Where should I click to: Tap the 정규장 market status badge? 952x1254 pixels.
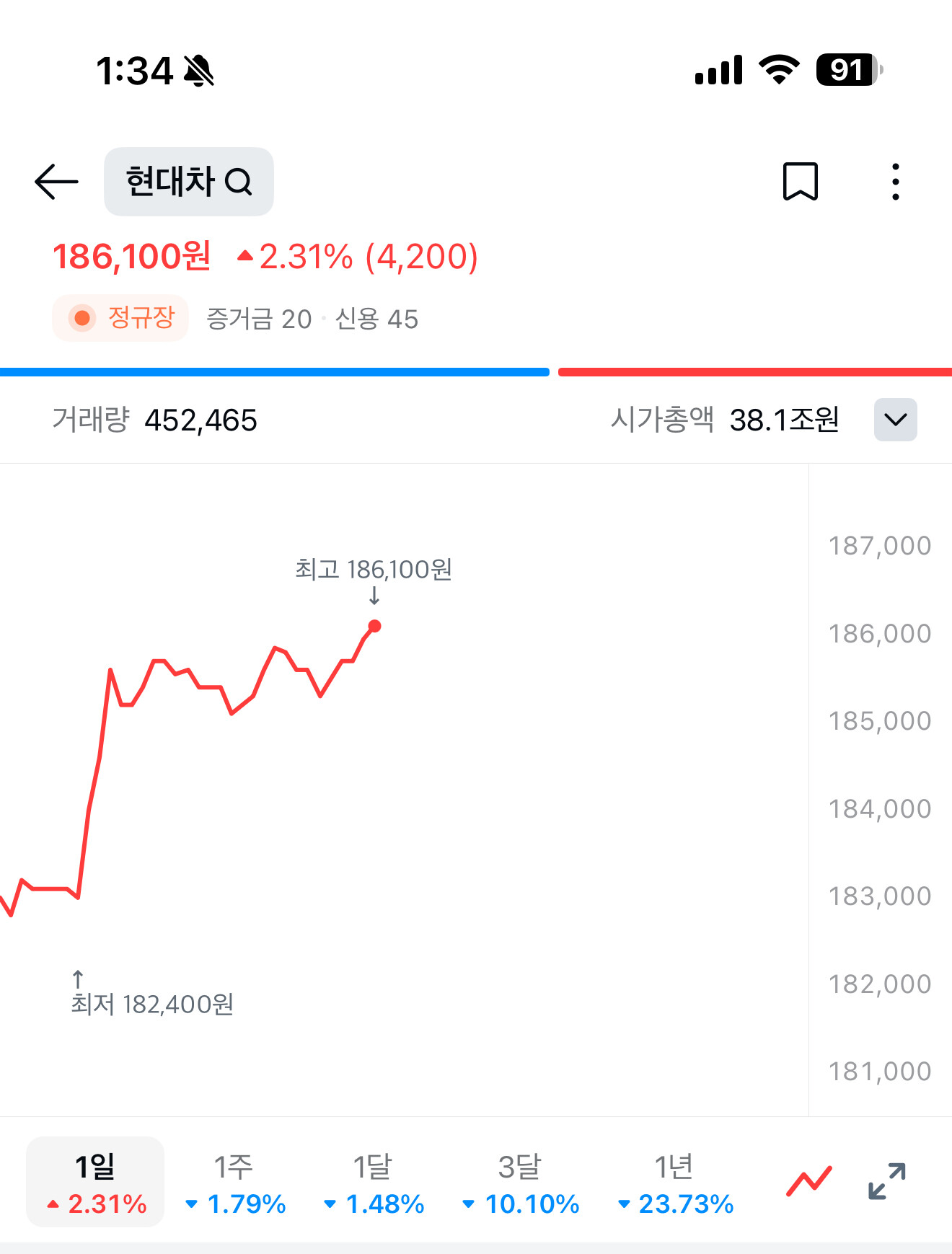120,318
